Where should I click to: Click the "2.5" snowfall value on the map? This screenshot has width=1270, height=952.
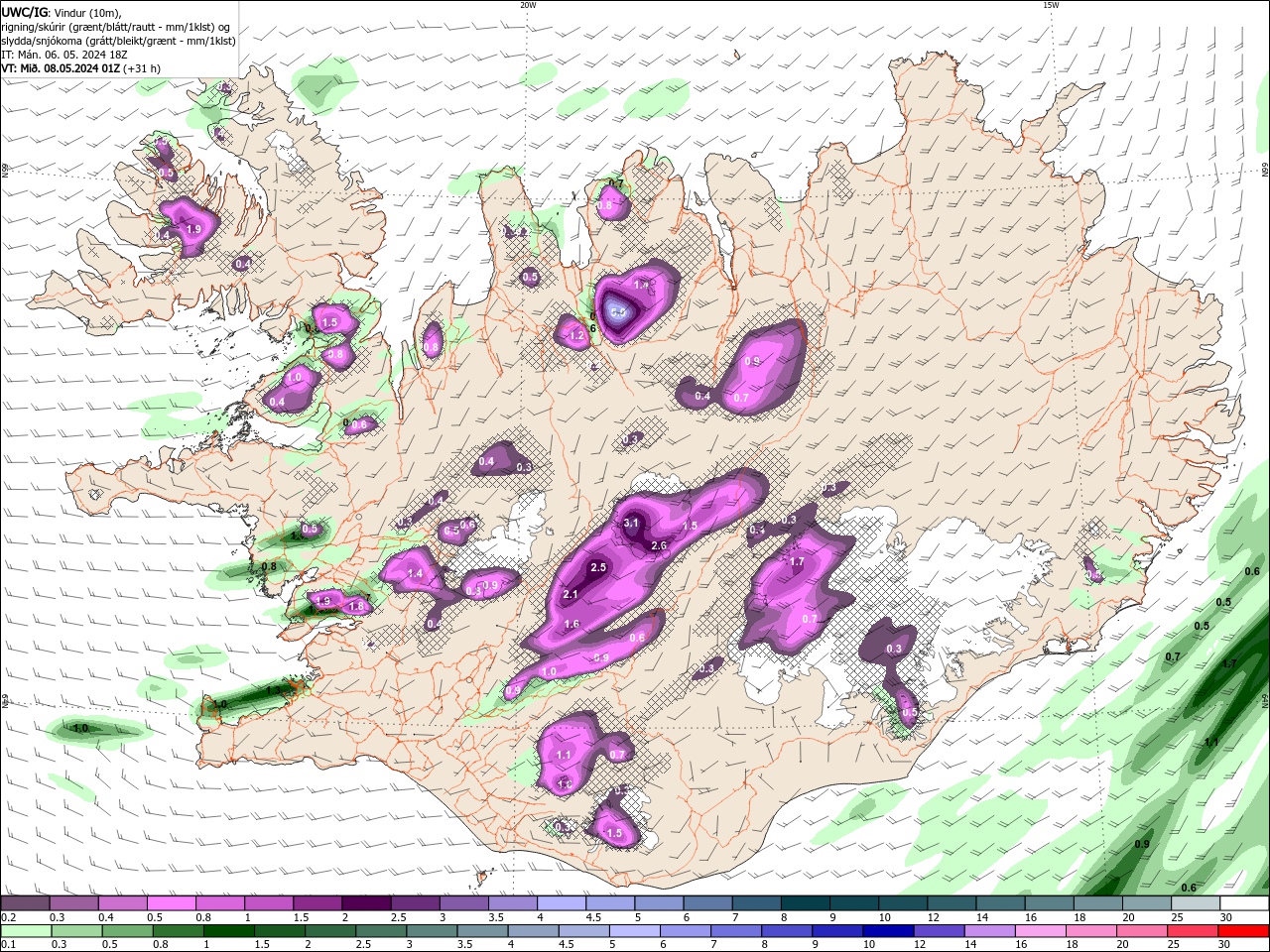pyautogui.click(x=598, y=567)
